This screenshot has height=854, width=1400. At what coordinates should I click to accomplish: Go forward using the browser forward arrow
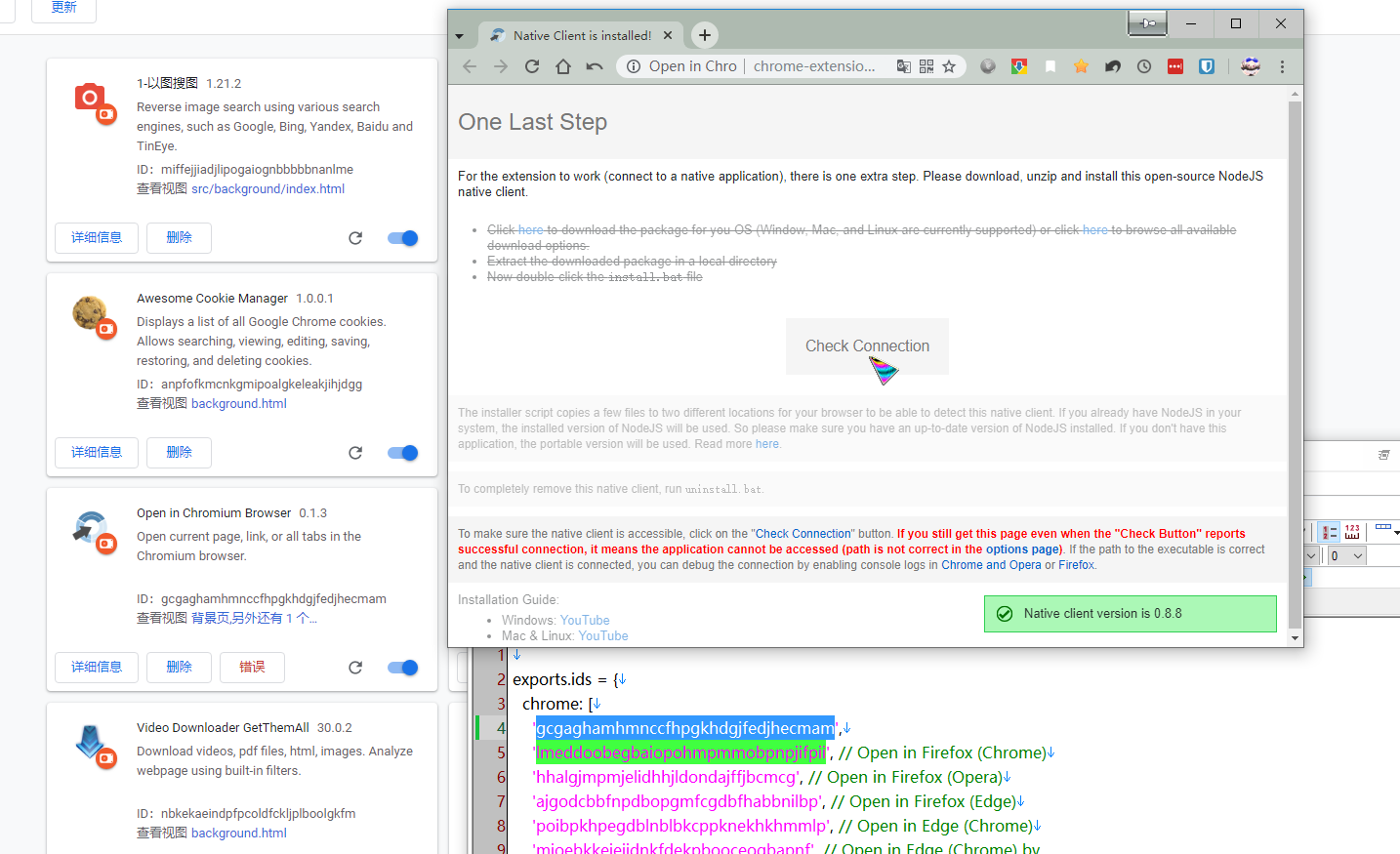coord(501,66)
